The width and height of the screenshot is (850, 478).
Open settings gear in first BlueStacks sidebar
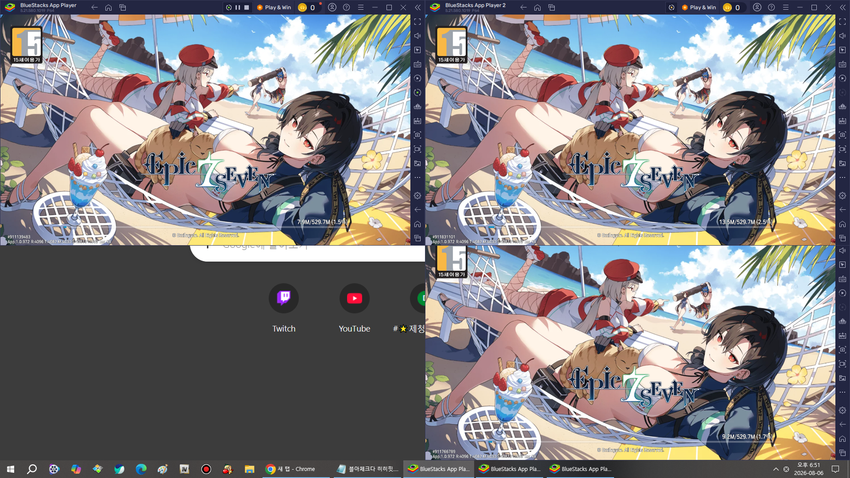tap(417, 196)
